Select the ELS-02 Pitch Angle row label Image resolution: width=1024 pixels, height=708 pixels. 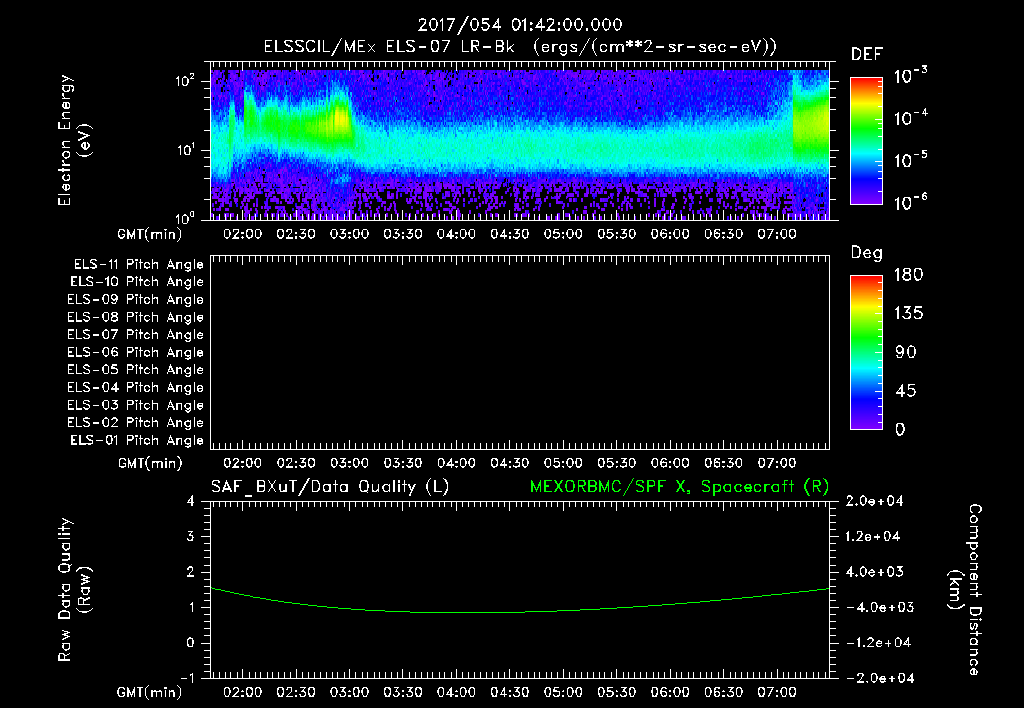(x=136, y=423)
